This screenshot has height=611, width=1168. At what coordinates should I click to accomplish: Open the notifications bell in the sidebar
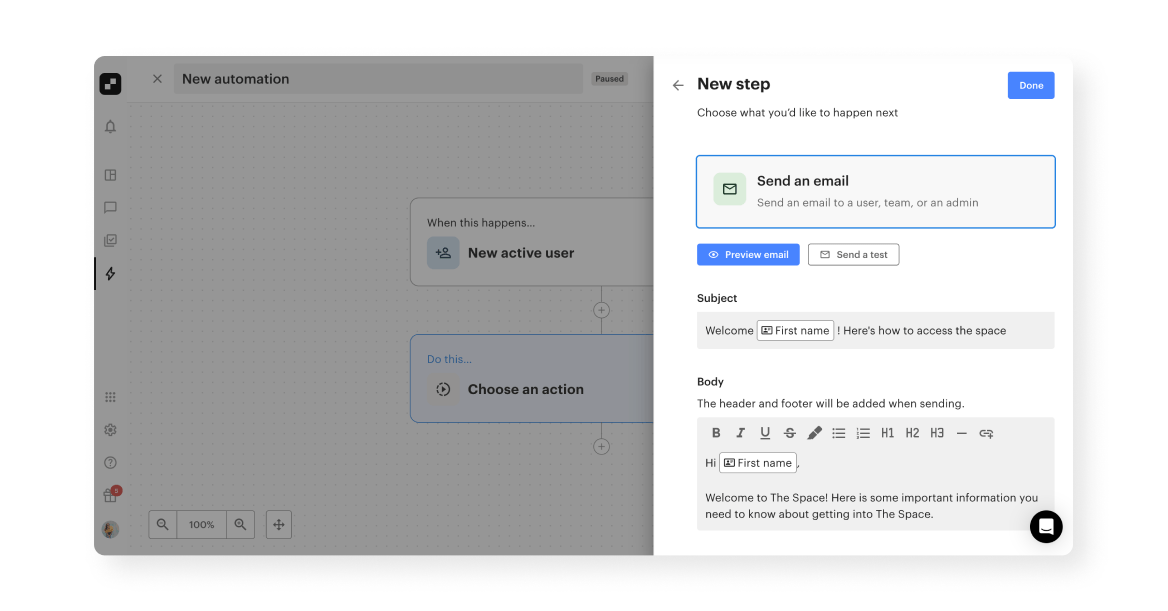point(110,127)
